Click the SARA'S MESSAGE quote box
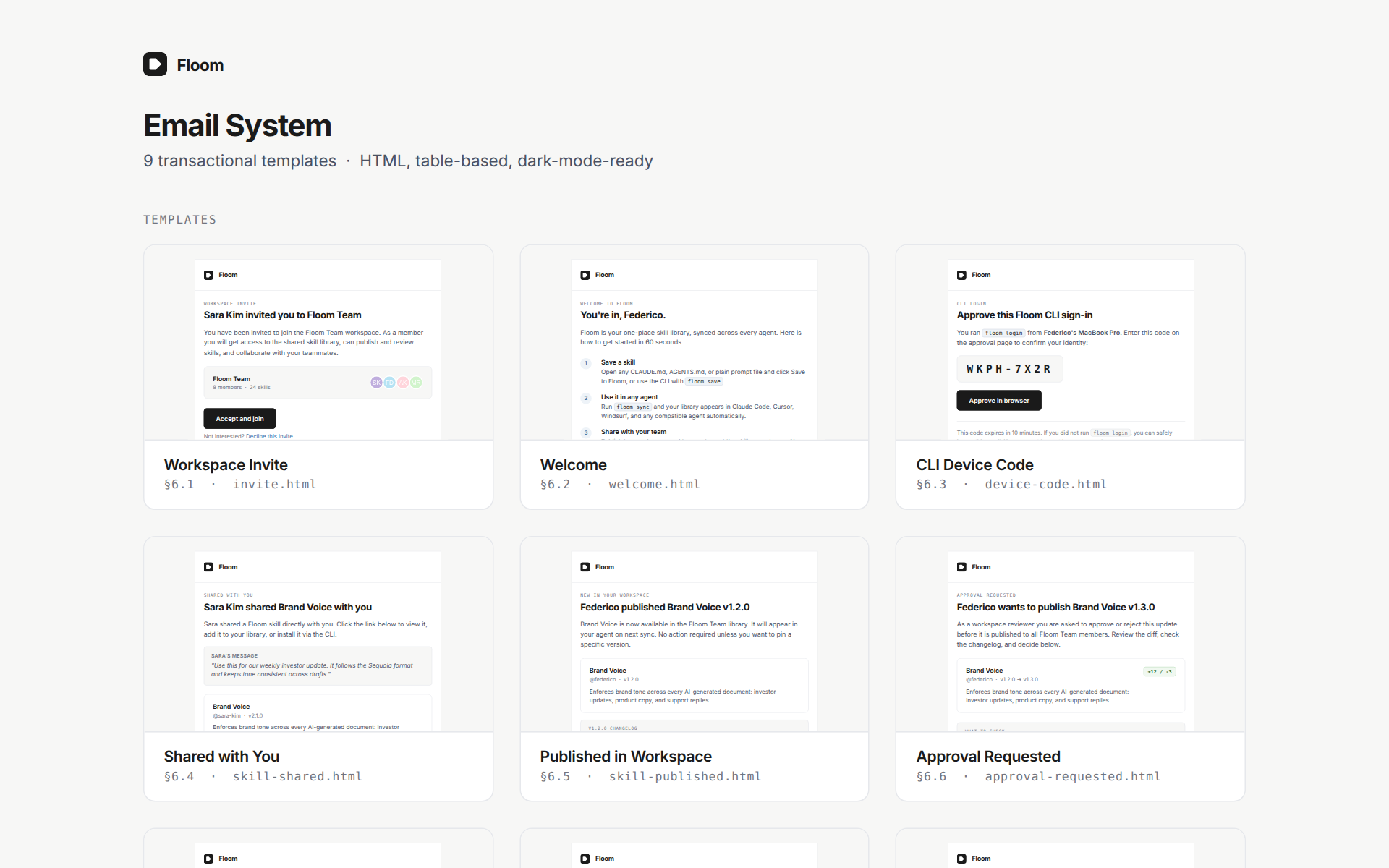The height and width of the screenshot is (868, 1389). pos(318,665)
